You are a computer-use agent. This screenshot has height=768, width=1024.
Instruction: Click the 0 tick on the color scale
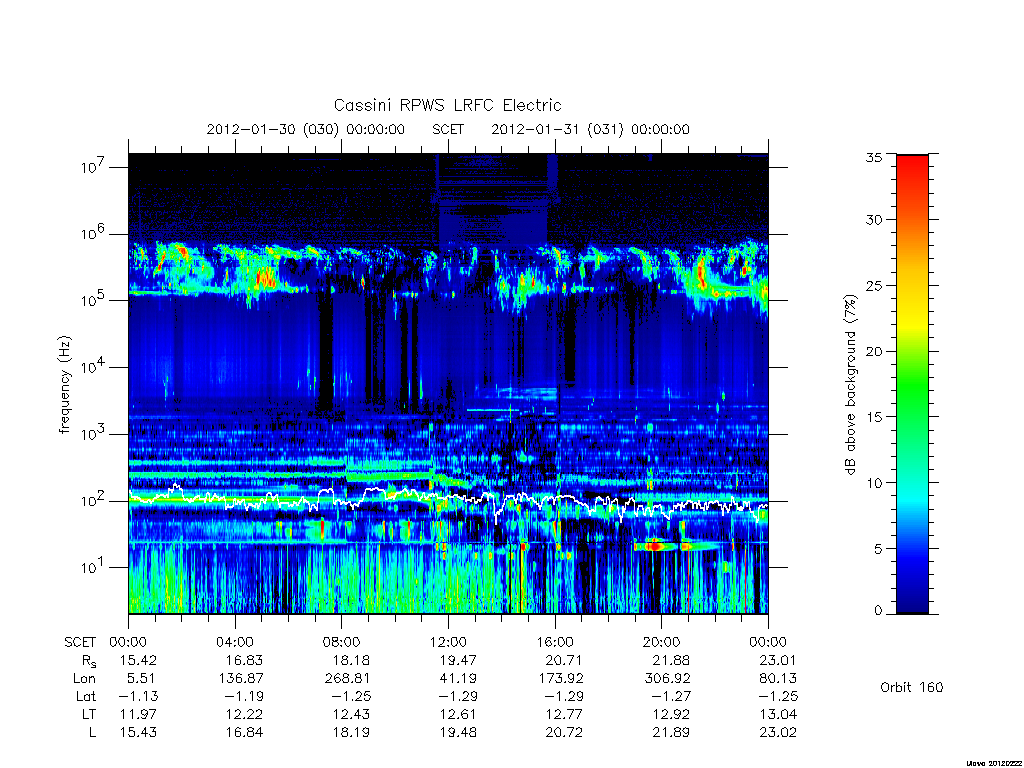tap(878, 611)
